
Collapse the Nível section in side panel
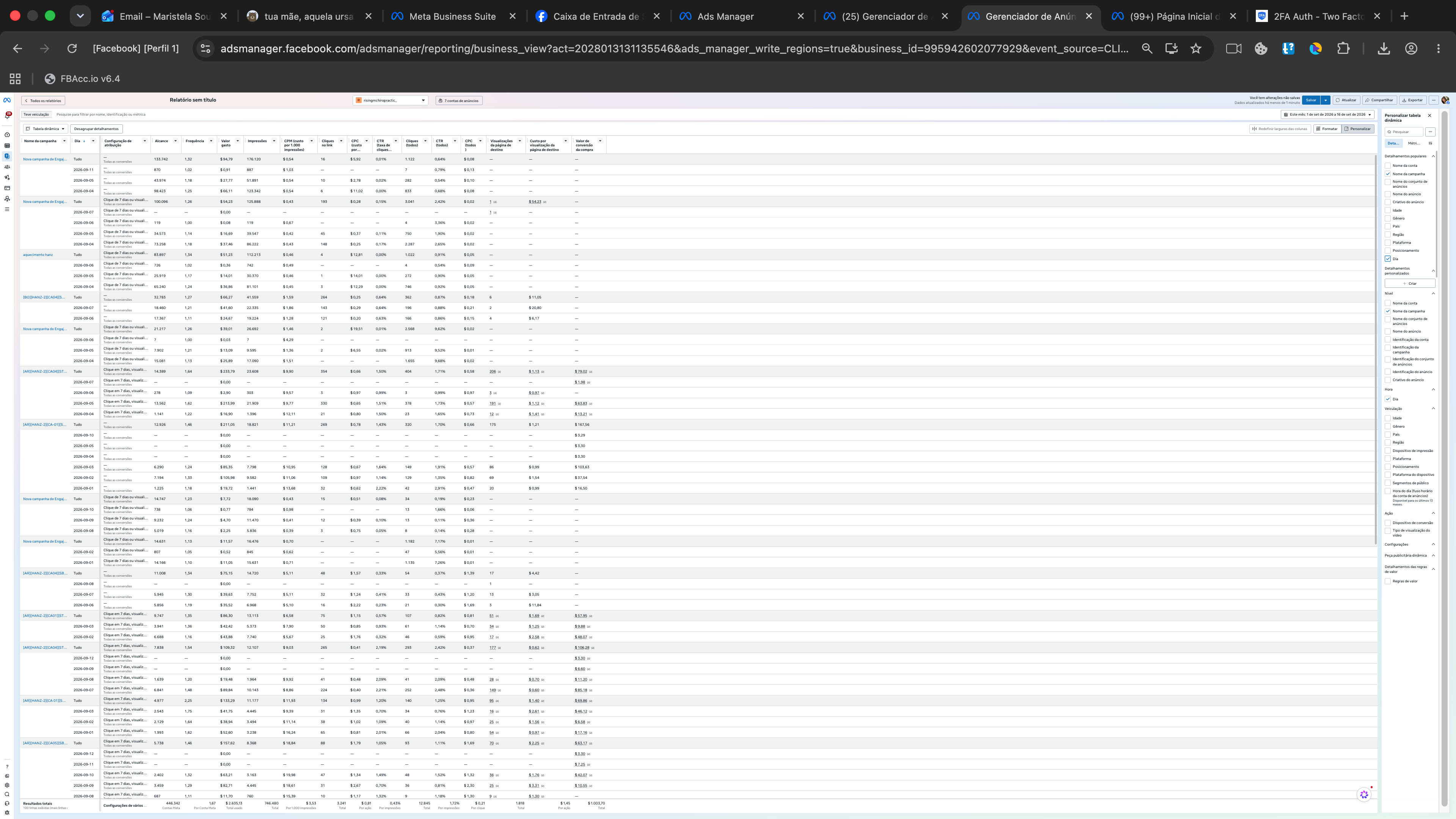1433,293
